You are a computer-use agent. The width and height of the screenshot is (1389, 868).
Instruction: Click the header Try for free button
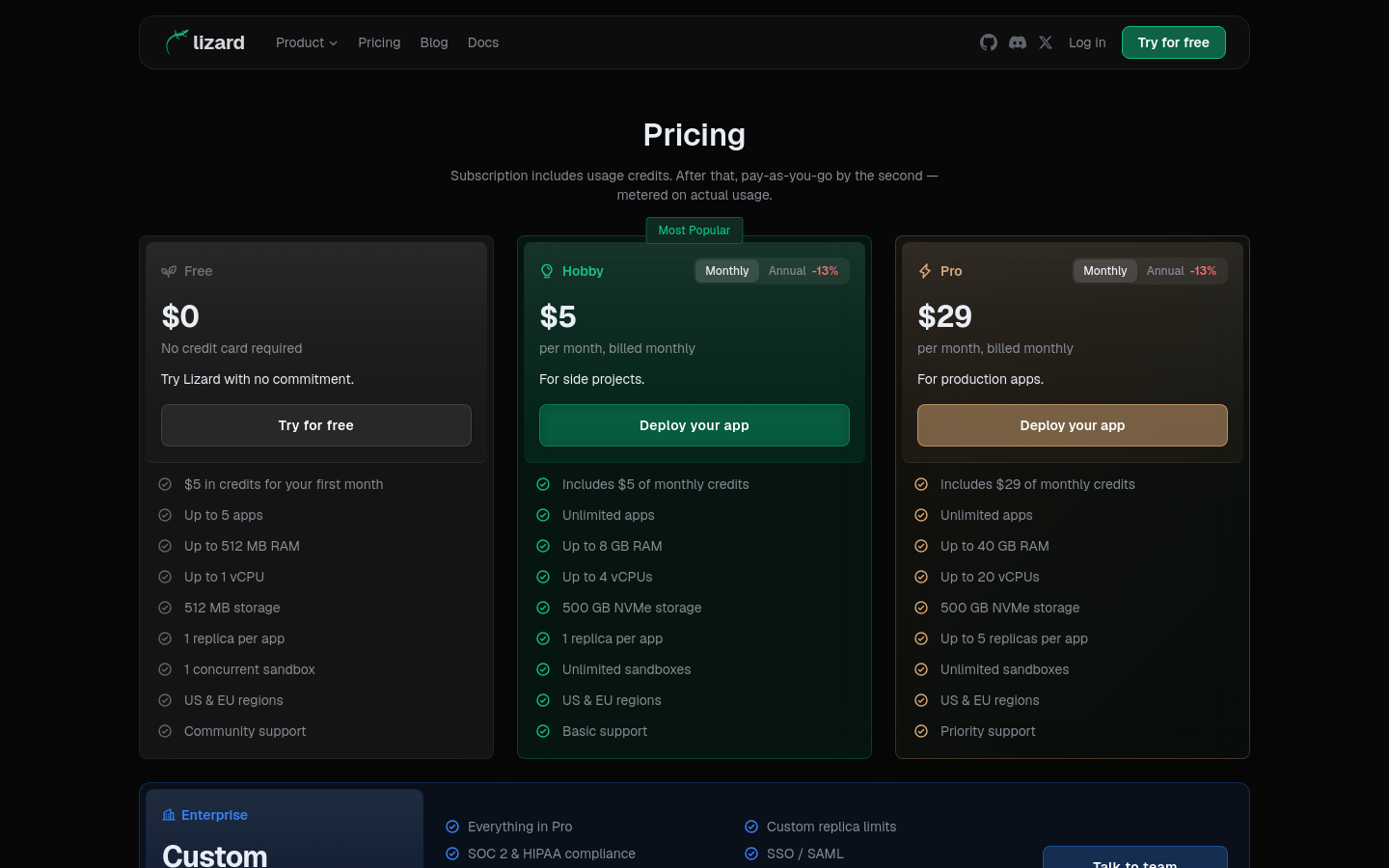tap(1174, 42)
